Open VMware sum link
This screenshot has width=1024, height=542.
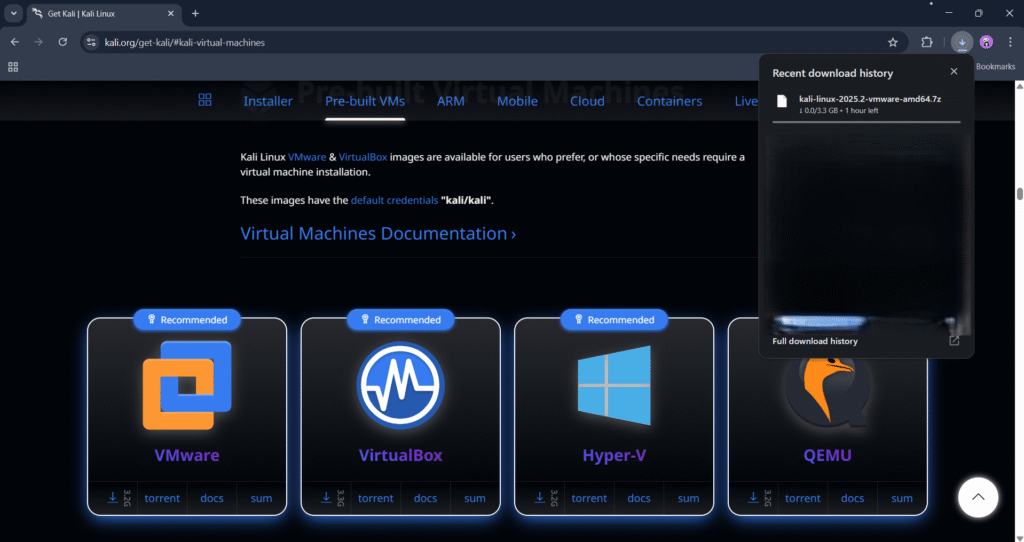[x=261, y=498]
